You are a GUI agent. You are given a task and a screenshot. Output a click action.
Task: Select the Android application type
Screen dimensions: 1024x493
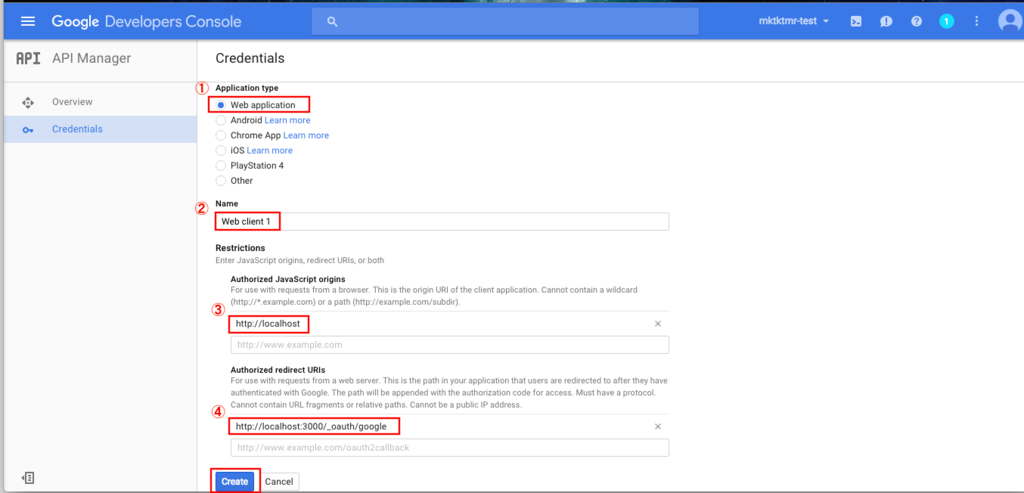point(221,120)
